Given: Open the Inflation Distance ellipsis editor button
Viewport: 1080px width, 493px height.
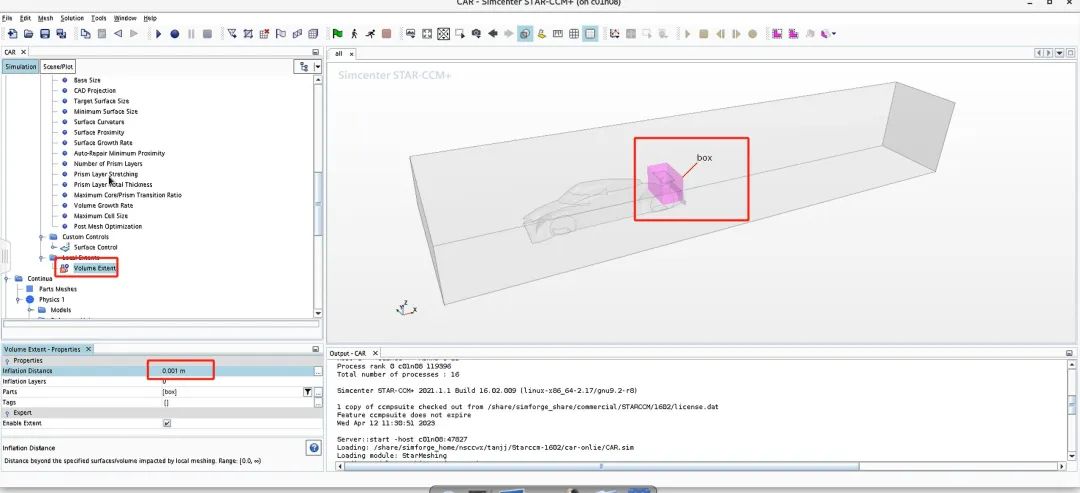Looking at the screenshot, I should point(318,371).
